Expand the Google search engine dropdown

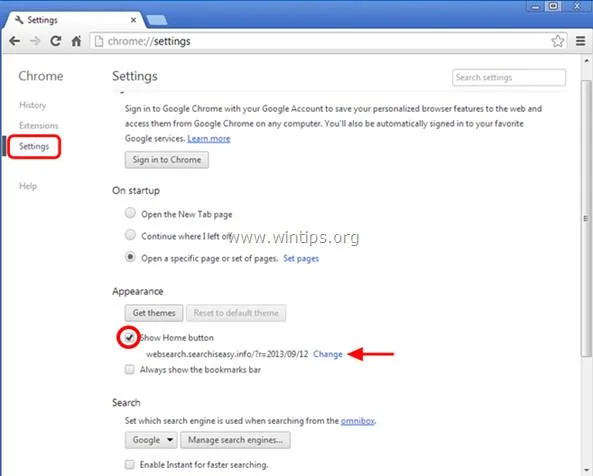(x=151, y=440)
